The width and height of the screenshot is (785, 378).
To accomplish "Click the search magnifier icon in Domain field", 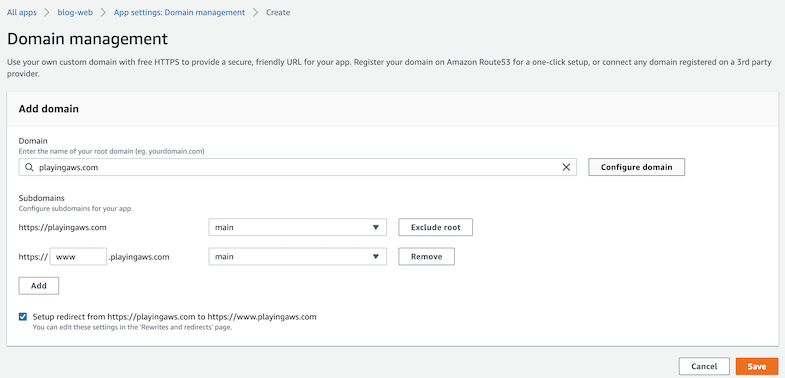I will coord(29,168).
